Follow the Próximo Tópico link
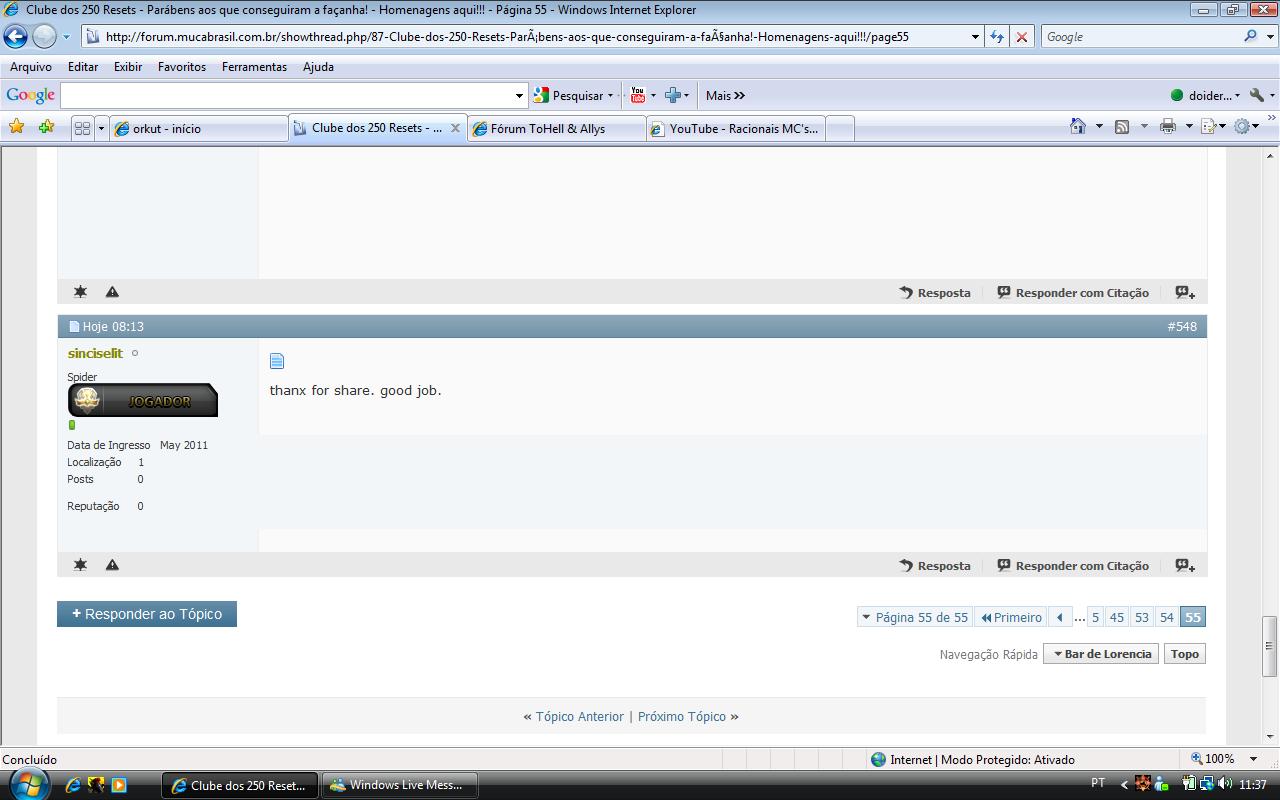Viewport: 1280px width, 800px height. click(681, 716)
